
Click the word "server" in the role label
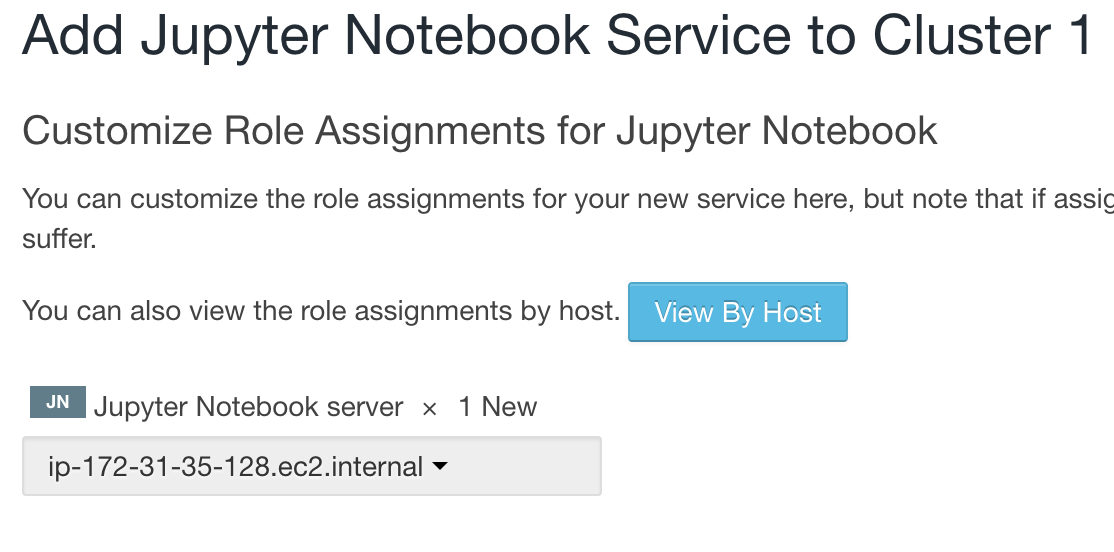[x=365, y=407]
